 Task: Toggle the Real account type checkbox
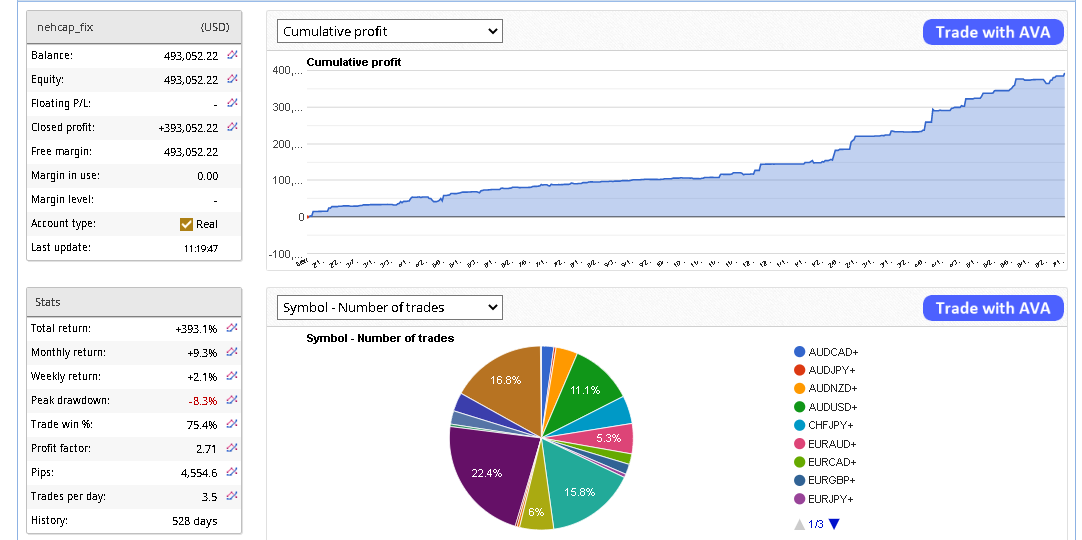click(x=186, y=224)
